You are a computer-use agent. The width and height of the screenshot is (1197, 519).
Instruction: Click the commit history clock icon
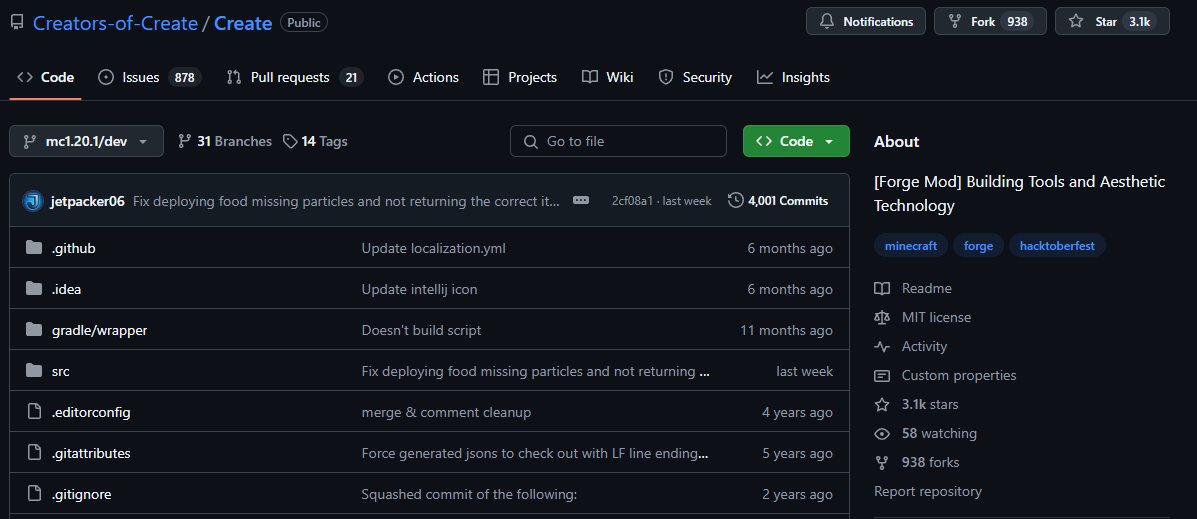(736, 201)
